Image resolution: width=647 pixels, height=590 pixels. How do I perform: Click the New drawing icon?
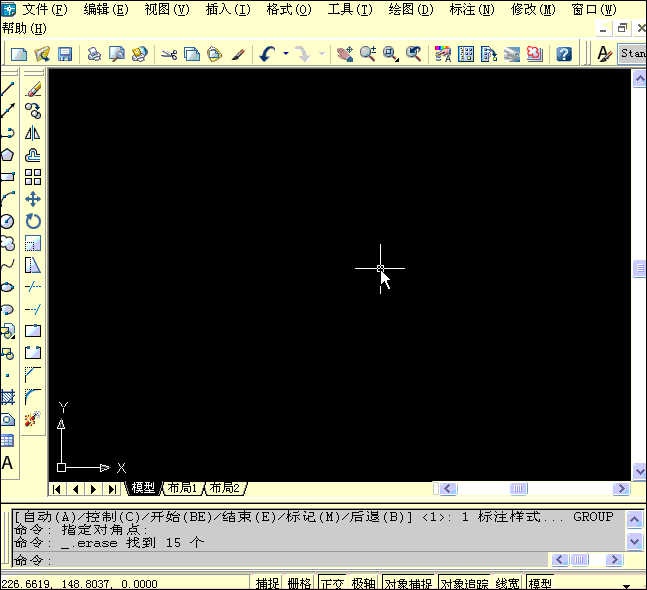tap(19, 54)
